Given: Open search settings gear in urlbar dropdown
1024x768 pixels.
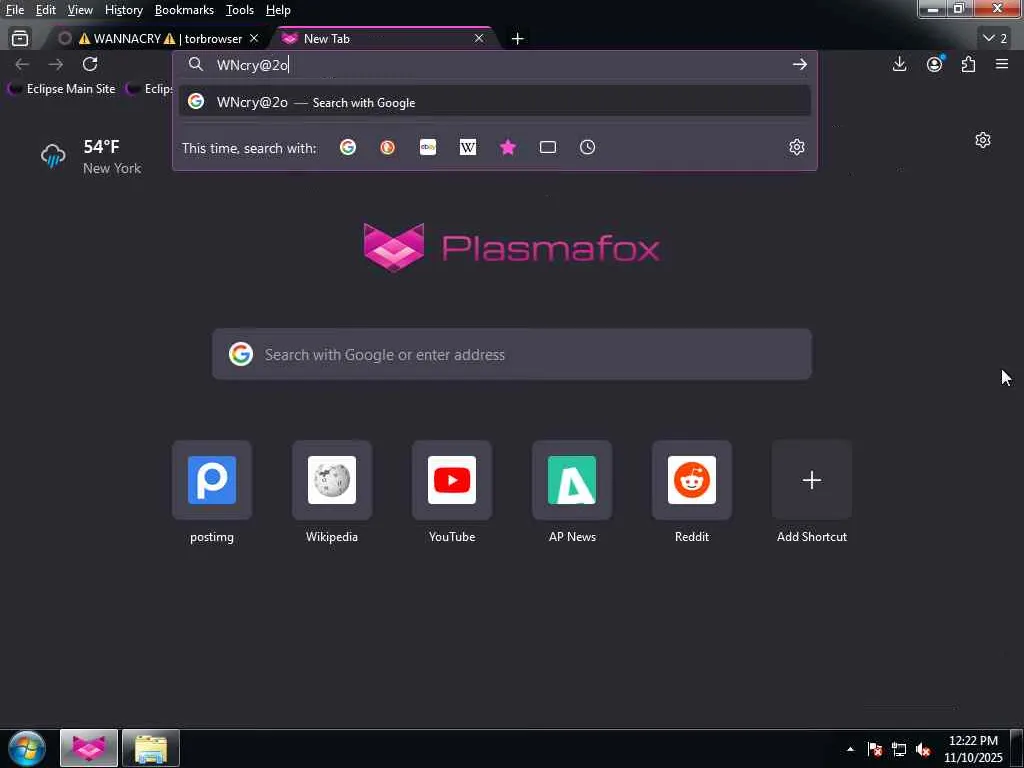Looking at the screenshot, I should point(796,147).
